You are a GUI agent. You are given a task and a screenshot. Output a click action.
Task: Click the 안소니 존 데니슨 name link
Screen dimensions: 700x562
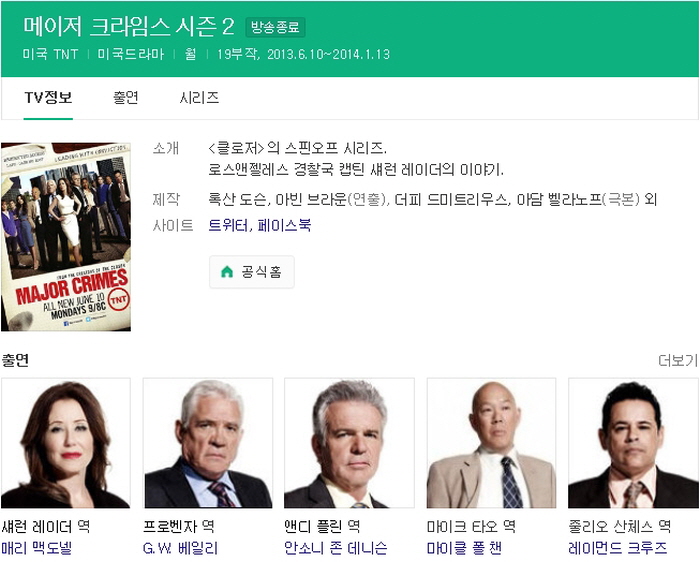(336, 548)
